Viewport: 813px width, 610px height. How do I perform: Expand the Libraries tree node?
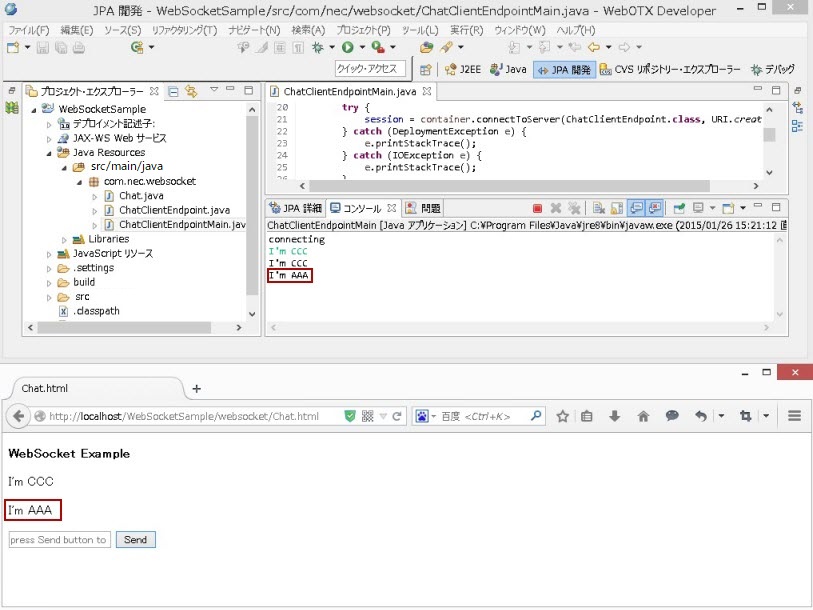pos(65,239)
